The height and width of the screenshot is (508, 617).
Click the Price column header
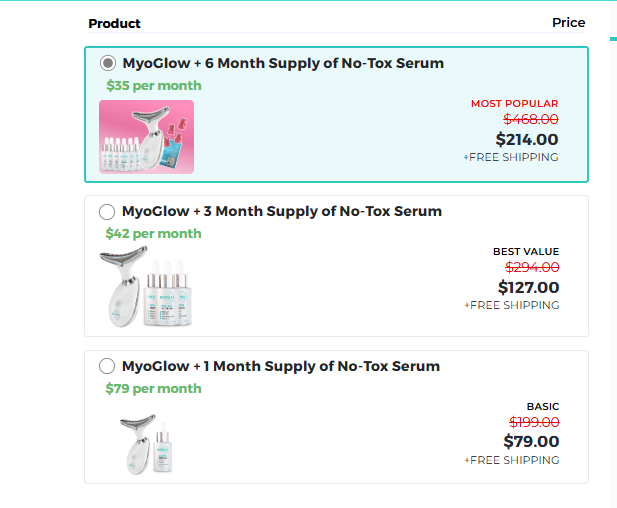point(568,22)
